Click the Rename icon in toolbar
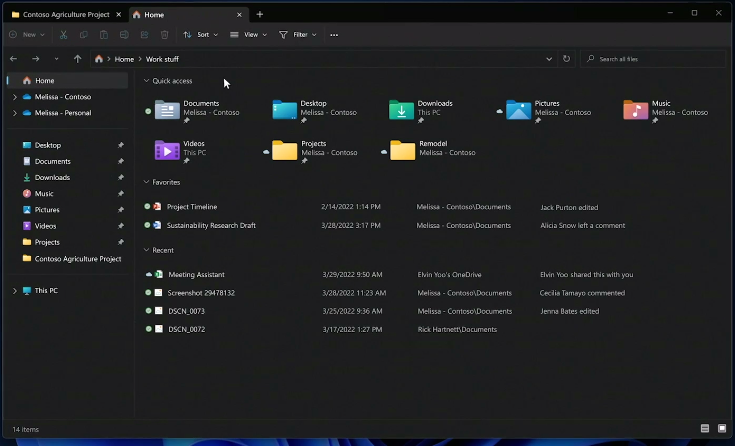This screenshot has width=735, height=446. click(124, 35)
